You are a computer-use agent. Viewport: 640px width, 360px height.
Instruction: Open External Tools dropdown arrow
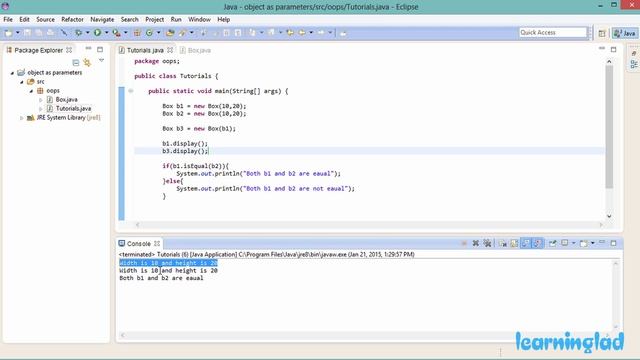pyautogui.click(x=126, y=33)
